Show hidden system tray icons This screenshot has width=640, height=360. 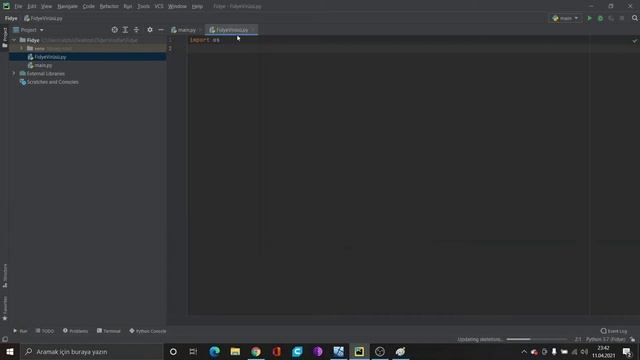tap(524, 351)
